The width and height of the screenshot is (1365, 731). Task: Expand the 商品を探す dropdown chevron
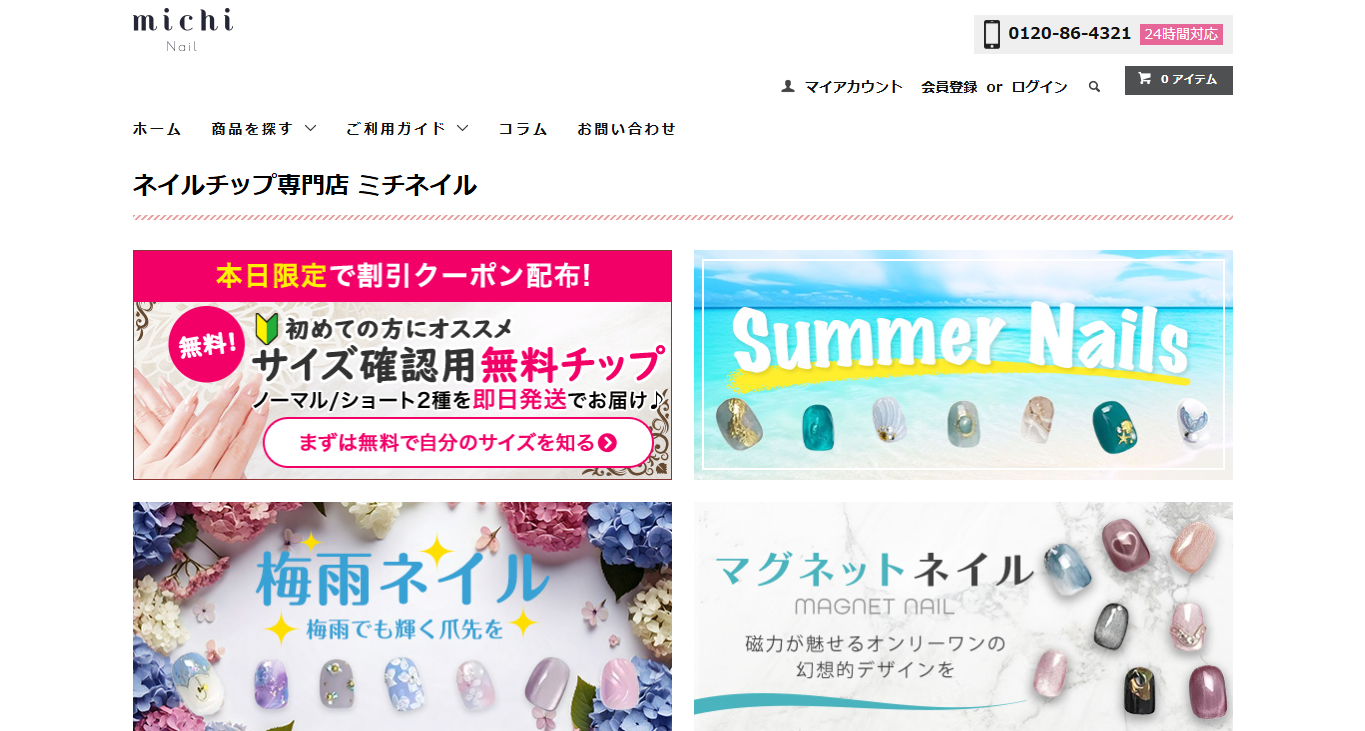pyautogui.click(x=310, y=128)
